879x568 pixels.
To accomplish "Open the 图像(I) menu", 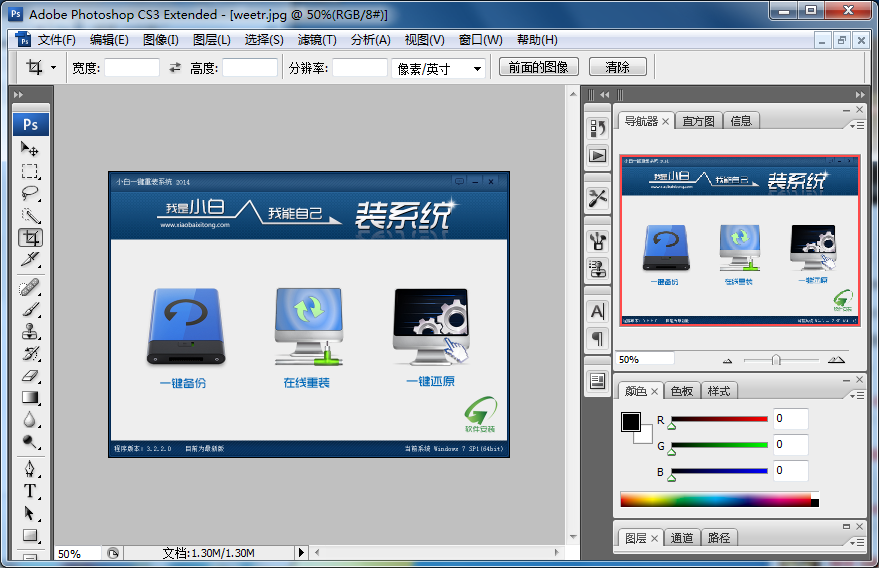I will [x=160, y=40].
